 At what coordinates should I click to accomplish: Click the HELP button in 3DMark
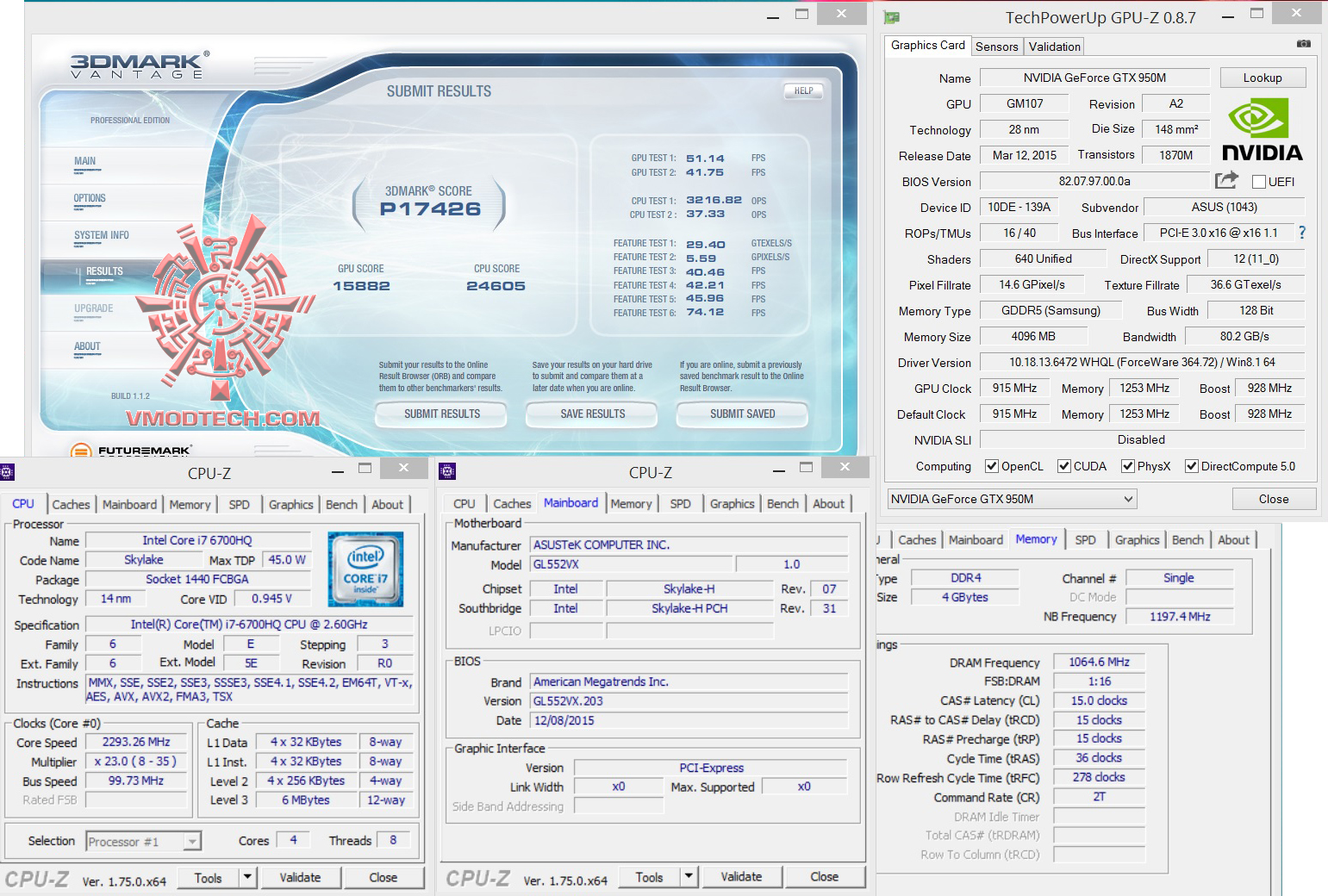click(803, 90)
